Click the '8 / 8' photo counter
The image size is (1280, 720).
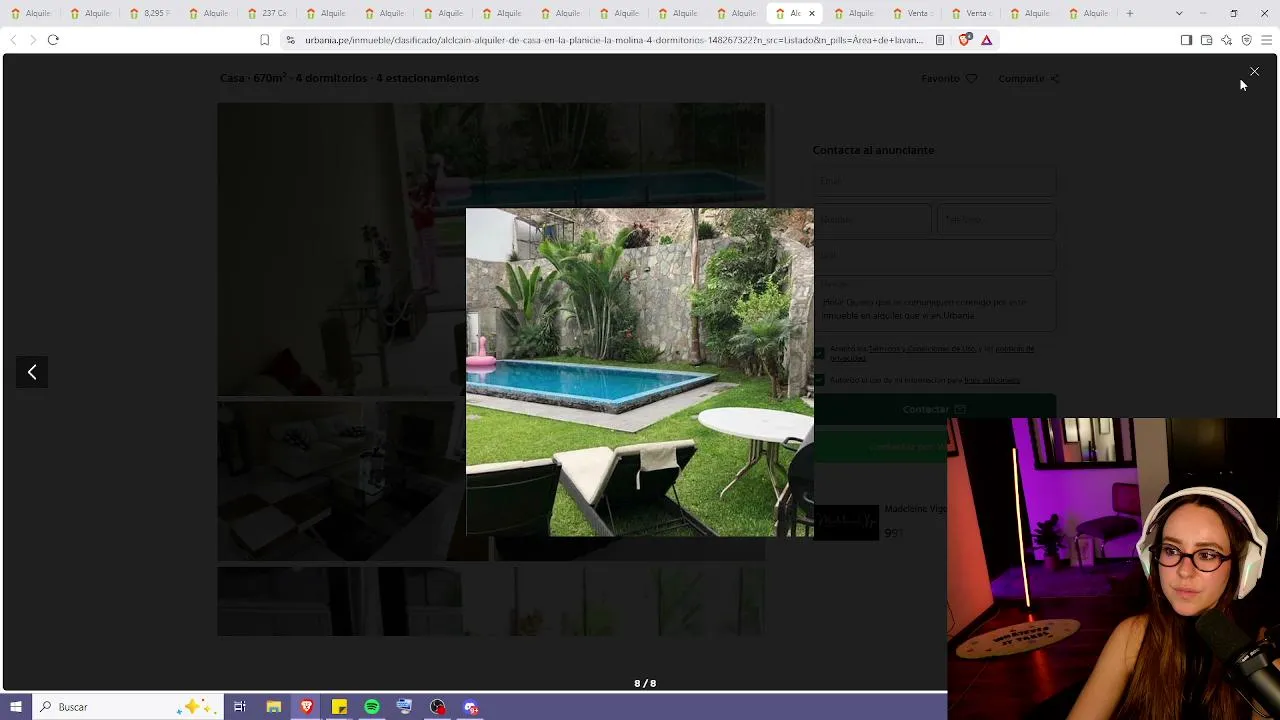coord(645,684)
